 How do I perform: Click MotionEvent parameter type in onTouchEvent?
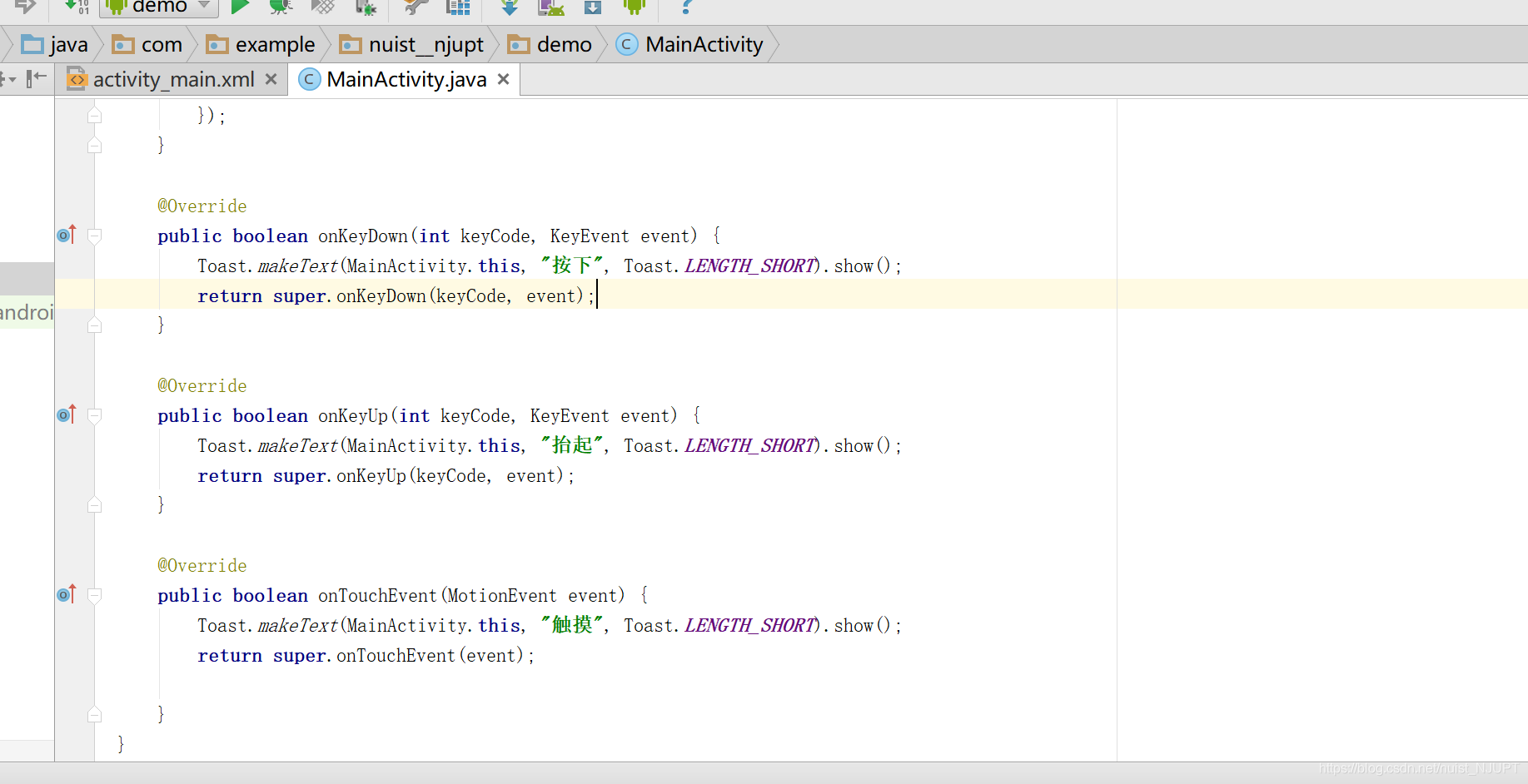coord(502,596)
